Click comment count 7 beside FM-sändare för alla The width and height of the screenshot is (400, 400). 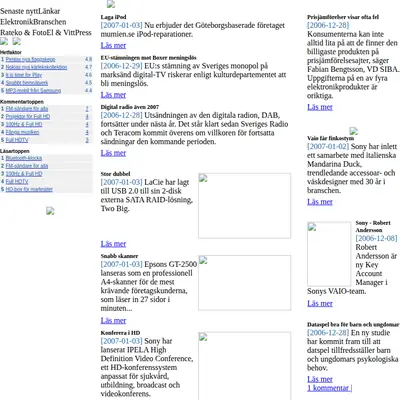pyautogui.click(x=87, y=109)
